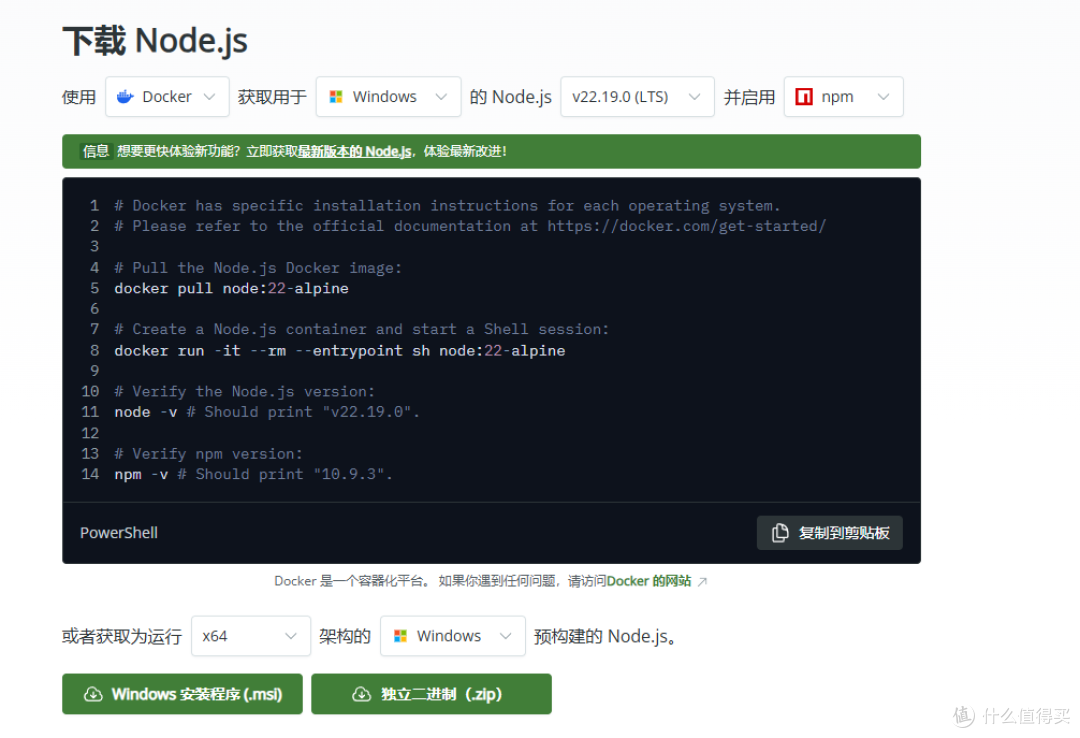Click the 'npm -v' command line
The image size is (1080, 738).
[x=253, y=474]
